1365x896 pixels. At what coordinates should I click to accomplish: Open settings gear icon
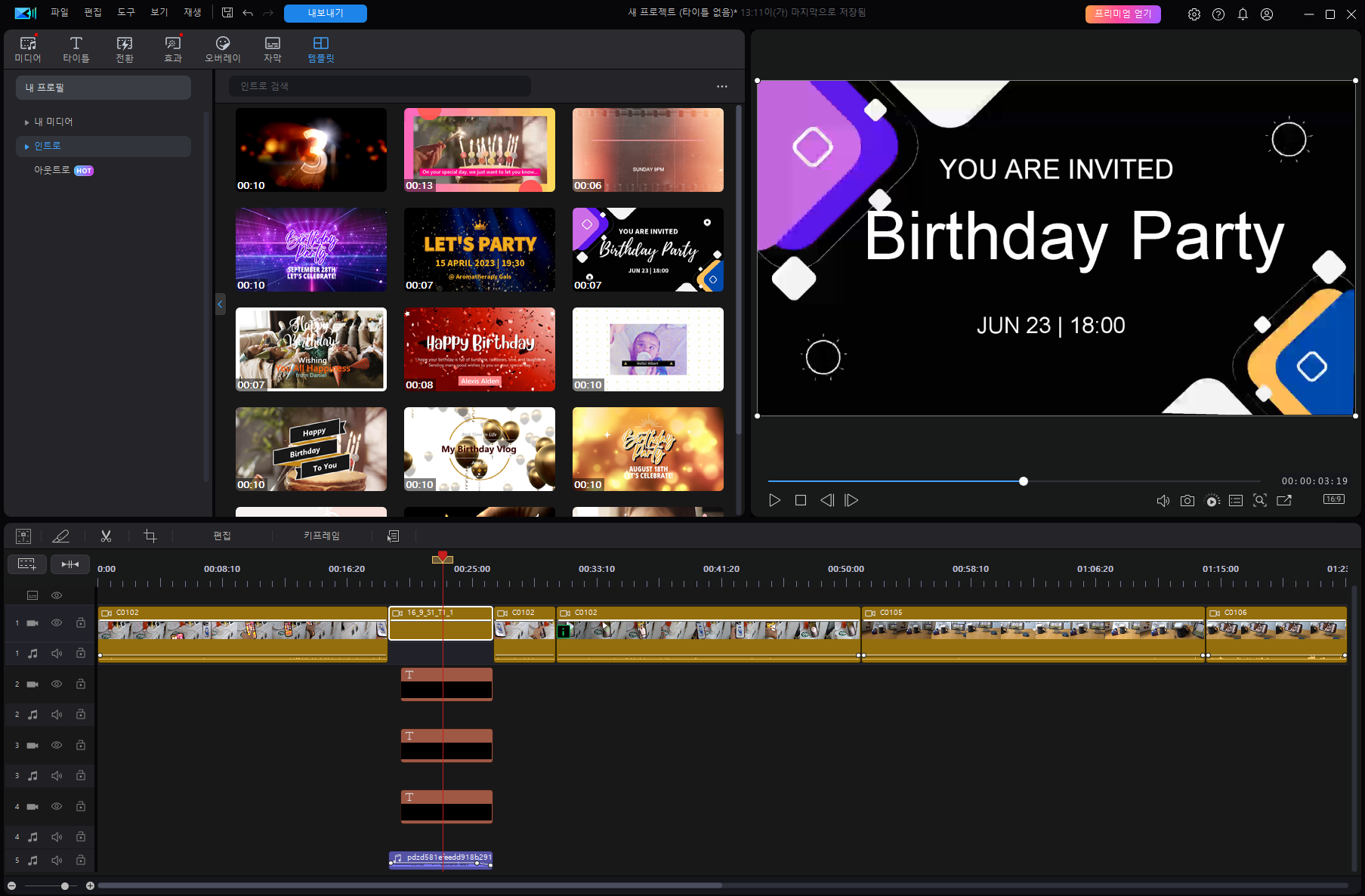point(1194,14)
